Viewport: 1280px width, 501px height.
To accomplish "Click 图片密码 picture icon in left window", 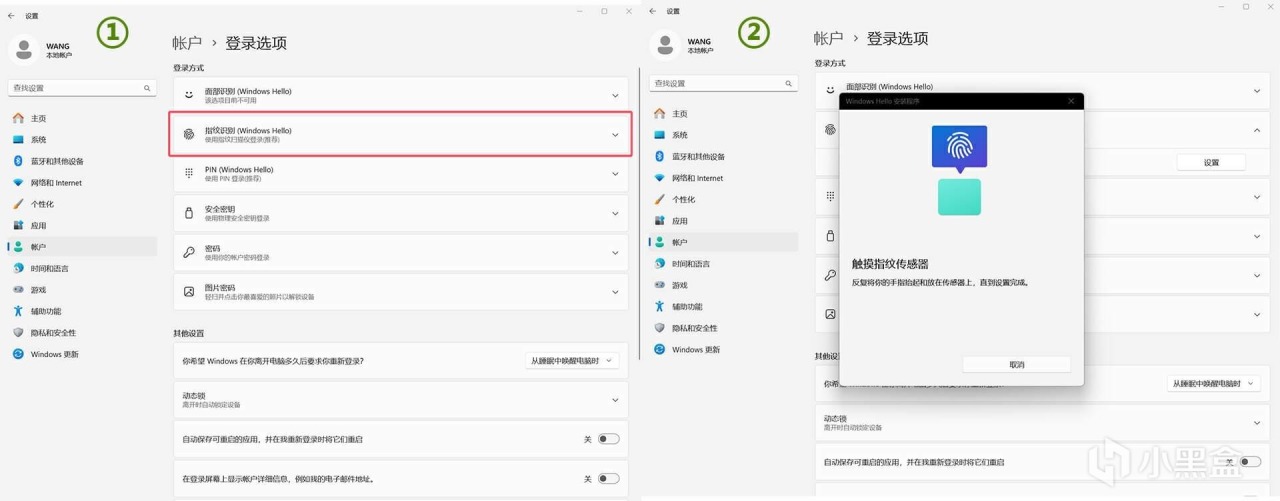I will pyautogui.click(x=188, y=292).
